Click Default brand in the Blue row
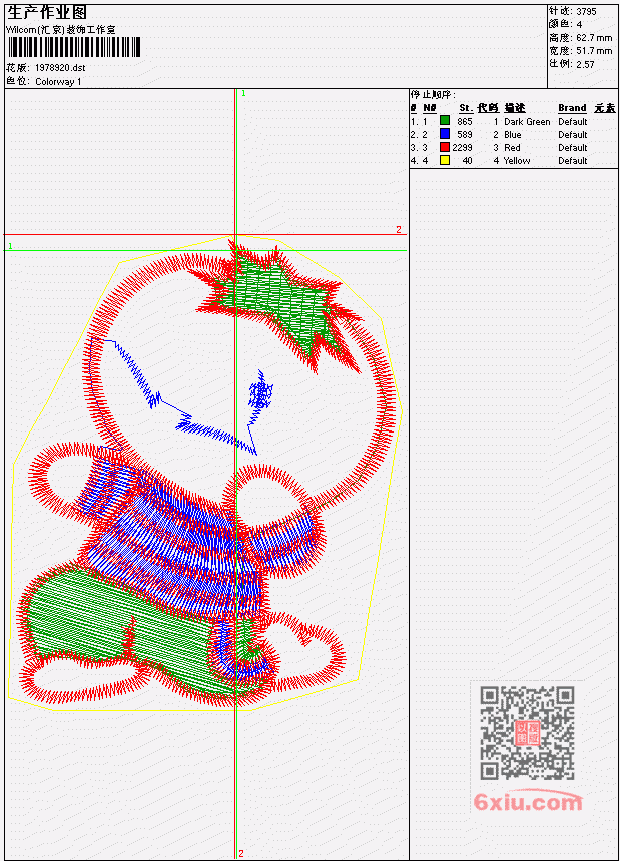 click(x=572, y=135)
